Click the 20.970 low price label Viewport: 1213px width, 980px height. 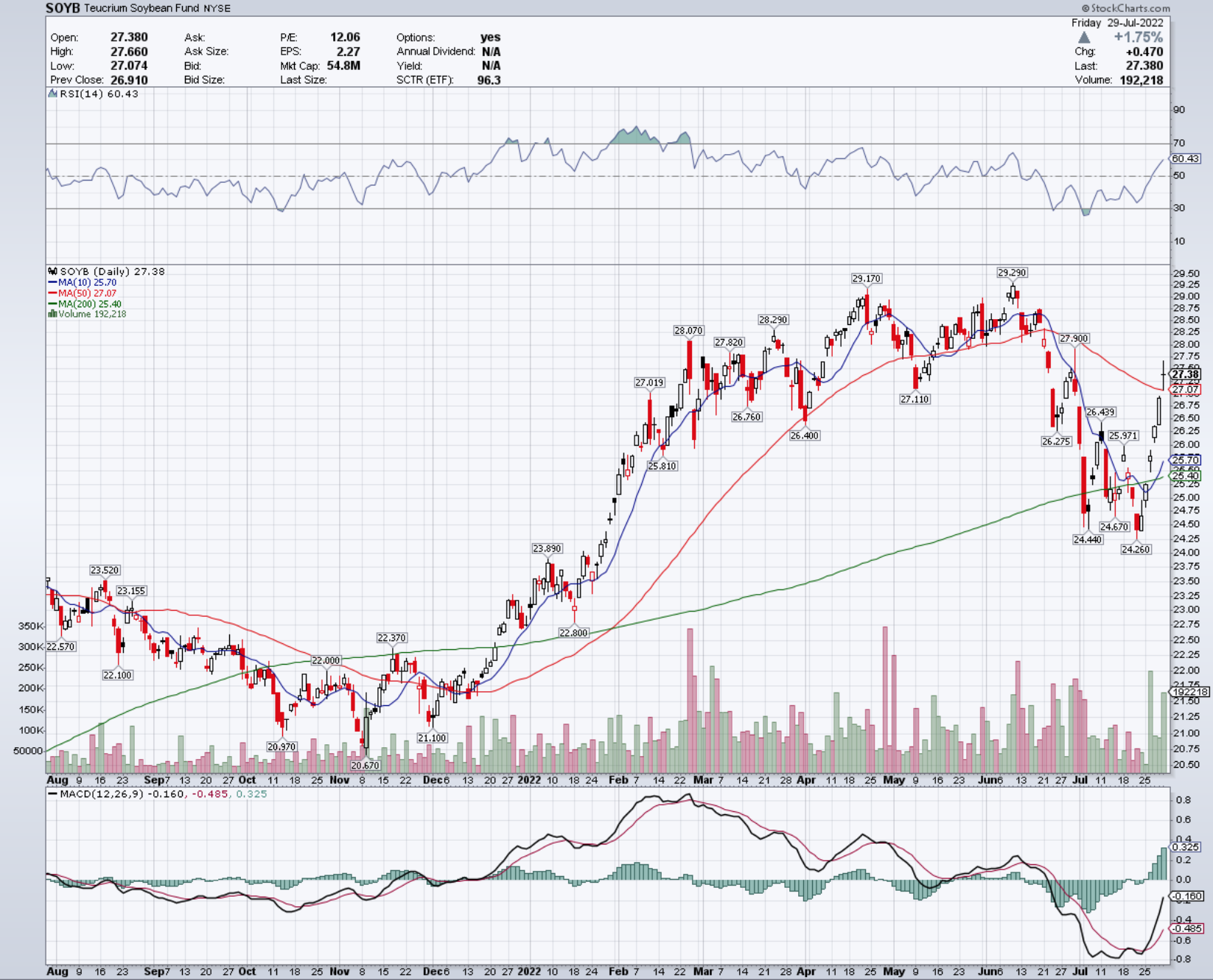(282, 746)
